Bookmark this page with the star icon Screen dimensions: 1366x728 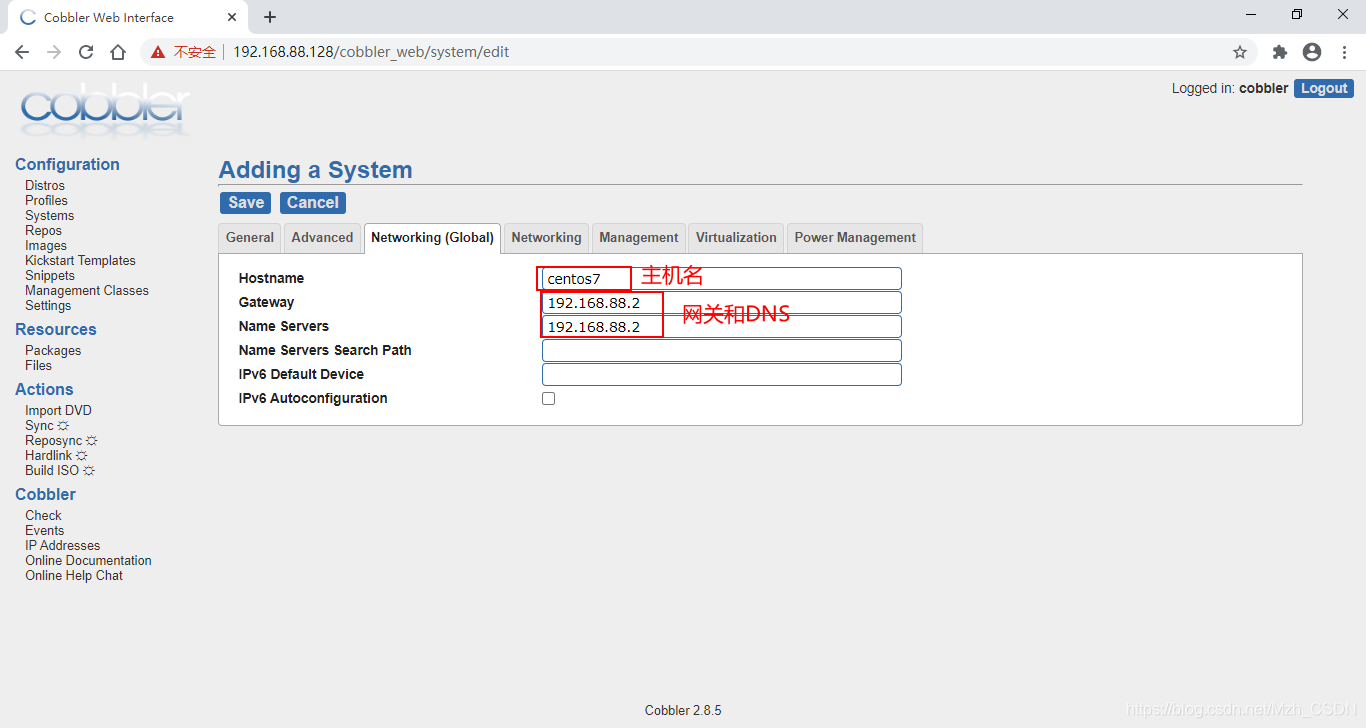(x=1240, y=52)
